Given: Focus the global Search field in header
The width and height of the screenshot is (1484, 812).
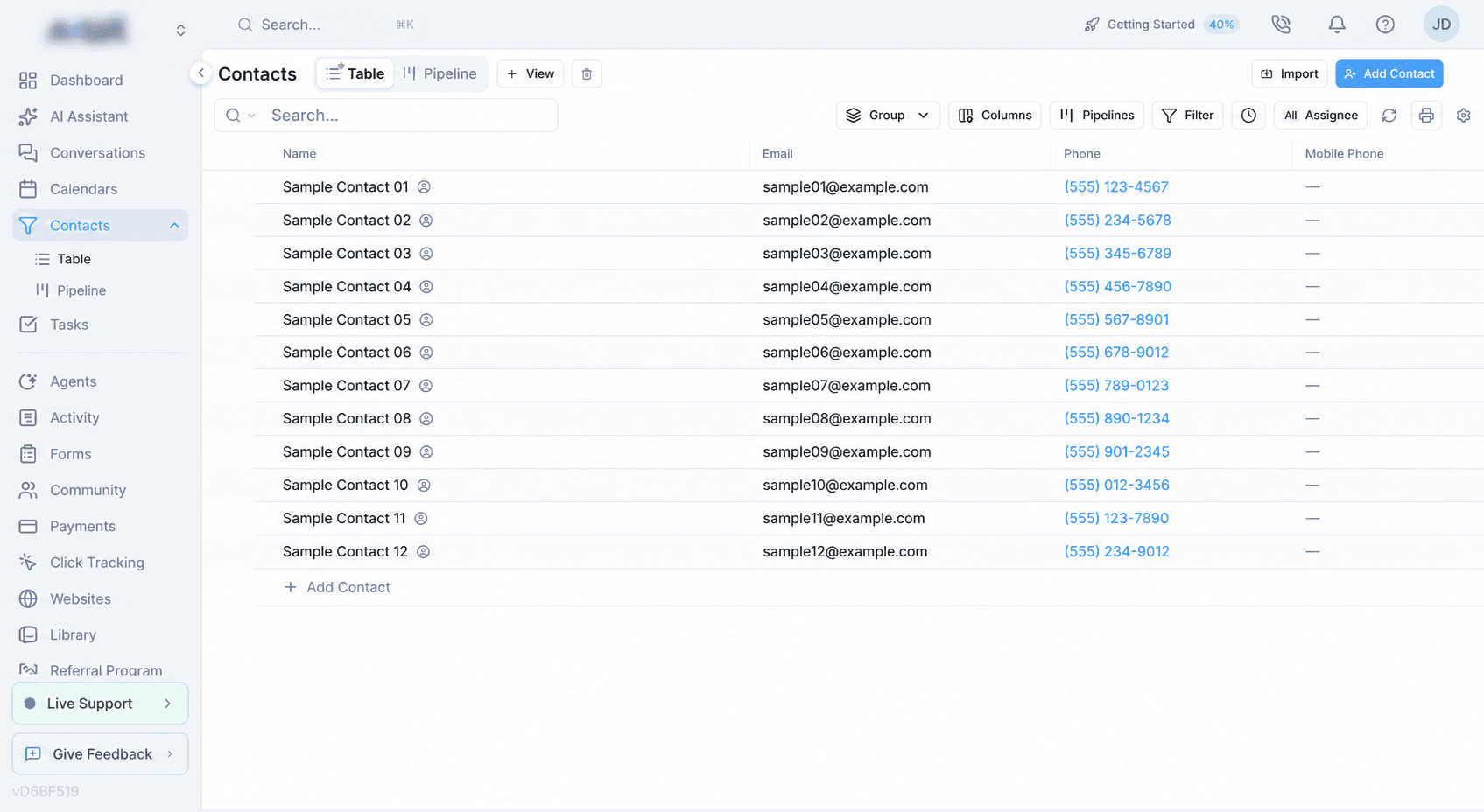Looking at the screenshot, I should click(x=324, y=24).
